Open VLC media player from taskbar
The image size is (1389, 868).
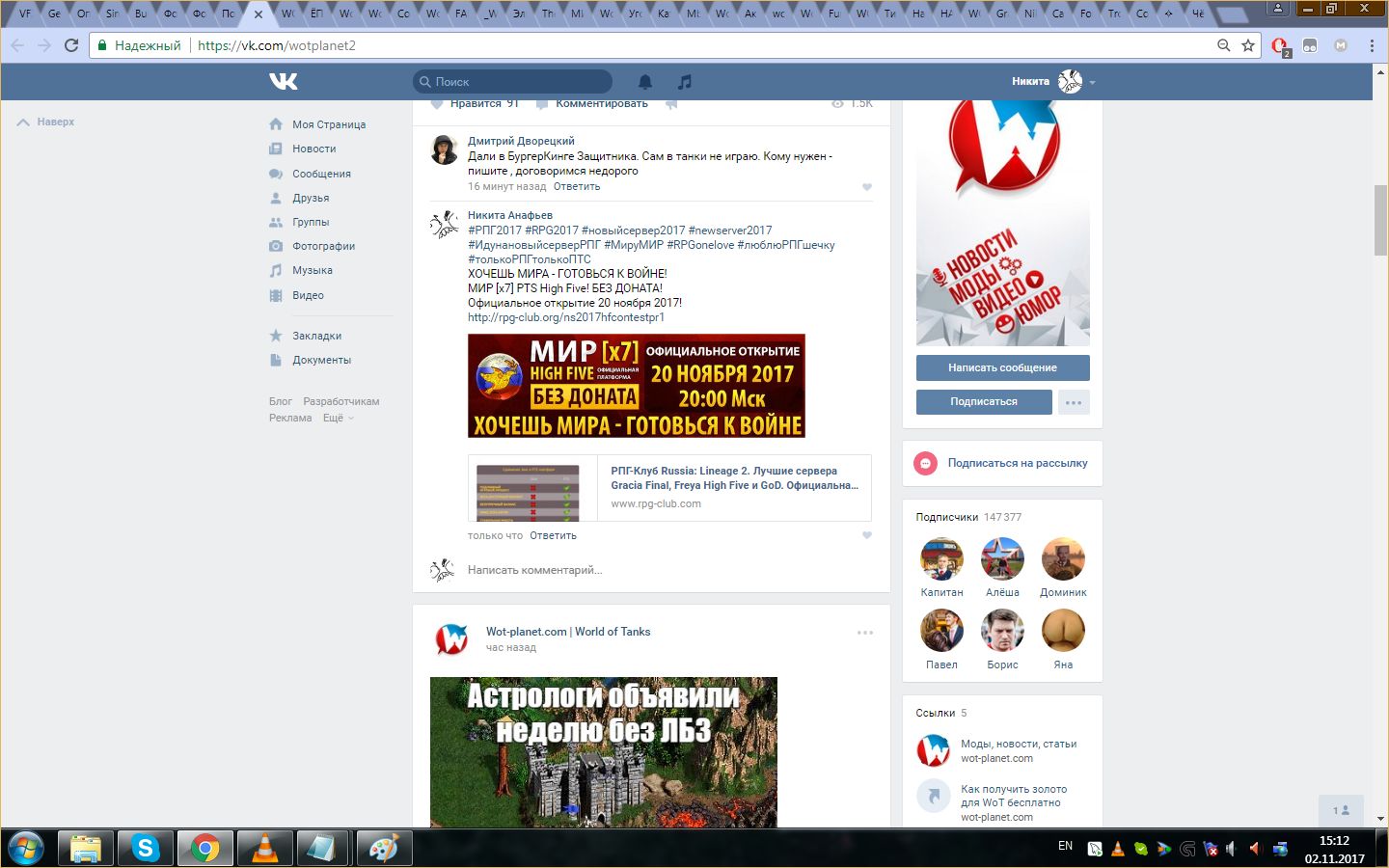click(264, 849)
